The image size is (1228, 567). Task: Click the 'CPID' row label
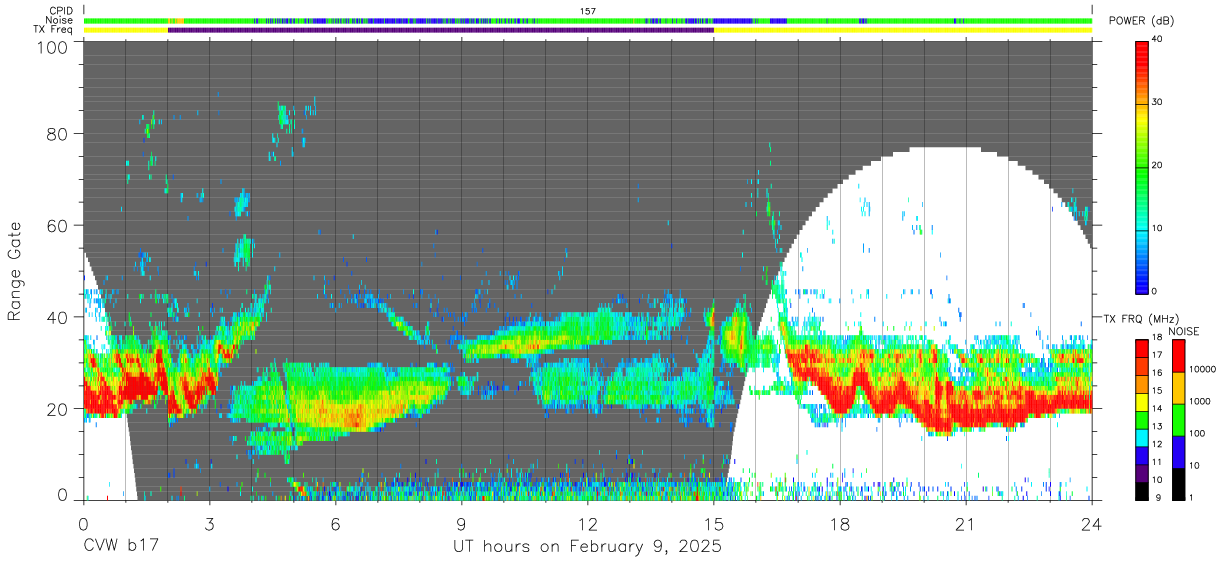click(60, 10)
